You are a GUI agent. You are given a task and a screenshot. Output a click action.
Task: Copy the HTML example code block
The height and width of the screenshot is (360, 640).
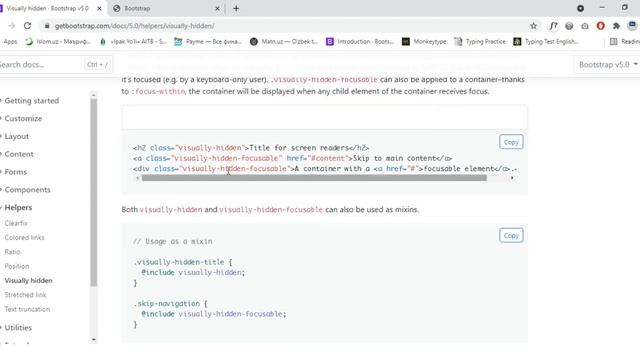511,142
